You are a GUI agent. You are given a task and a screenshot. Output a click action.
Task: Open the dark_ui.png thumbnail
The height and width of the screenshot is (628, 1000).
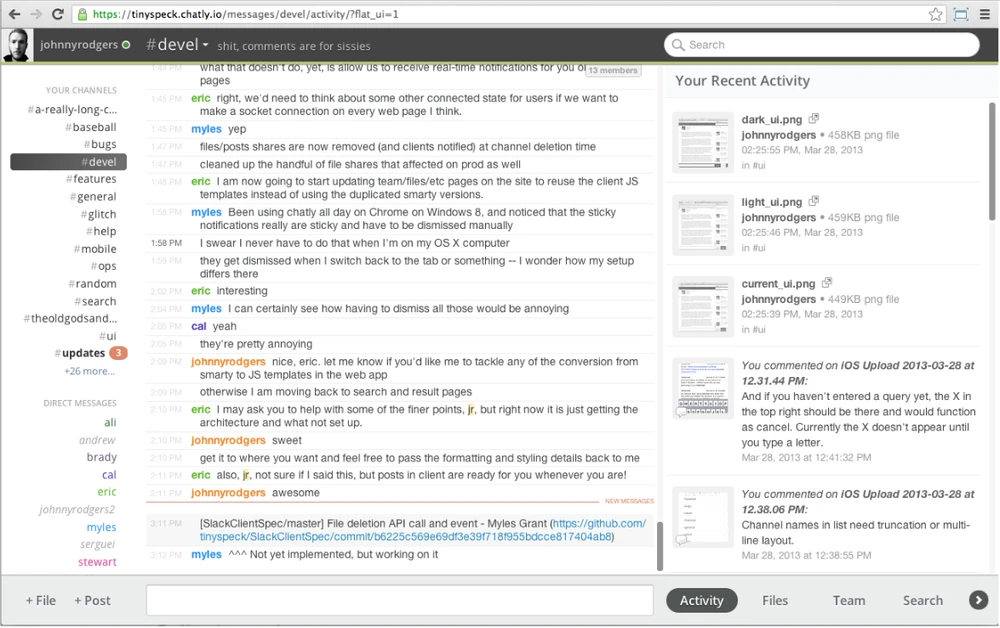[x=703, y=142]
